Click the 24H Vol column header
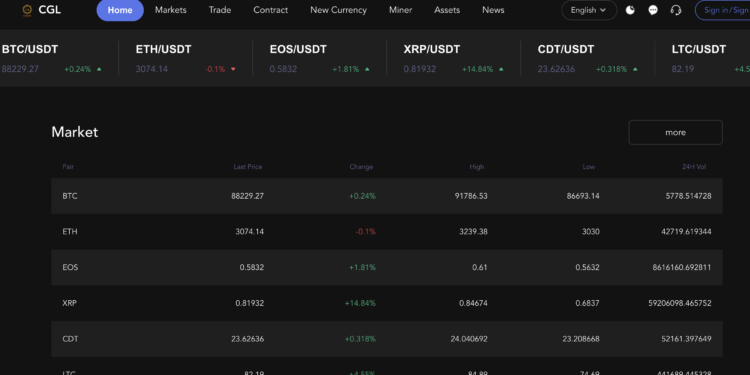This screenshot has height=375, width=750. 694,167
